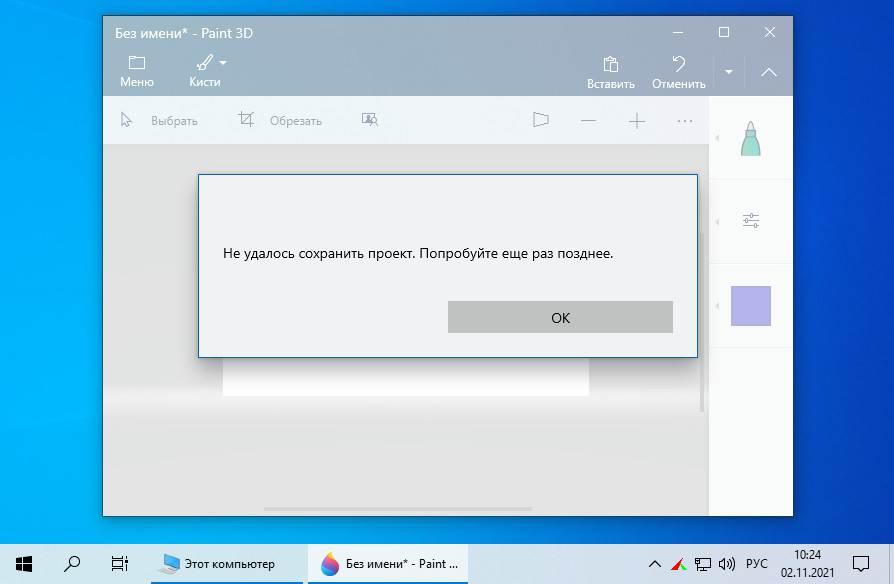Expand arrow beside the color swatch
This screenshot has width=894, height=584.
[717, 306]
